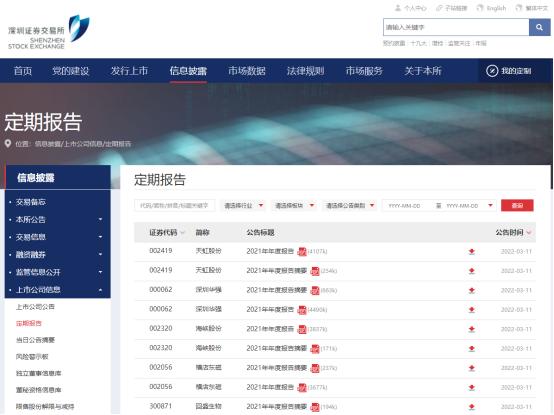The image size is (554, 415).
Task: Open 独立董事信息库 sidebar sublink
Action: point(39,373)
